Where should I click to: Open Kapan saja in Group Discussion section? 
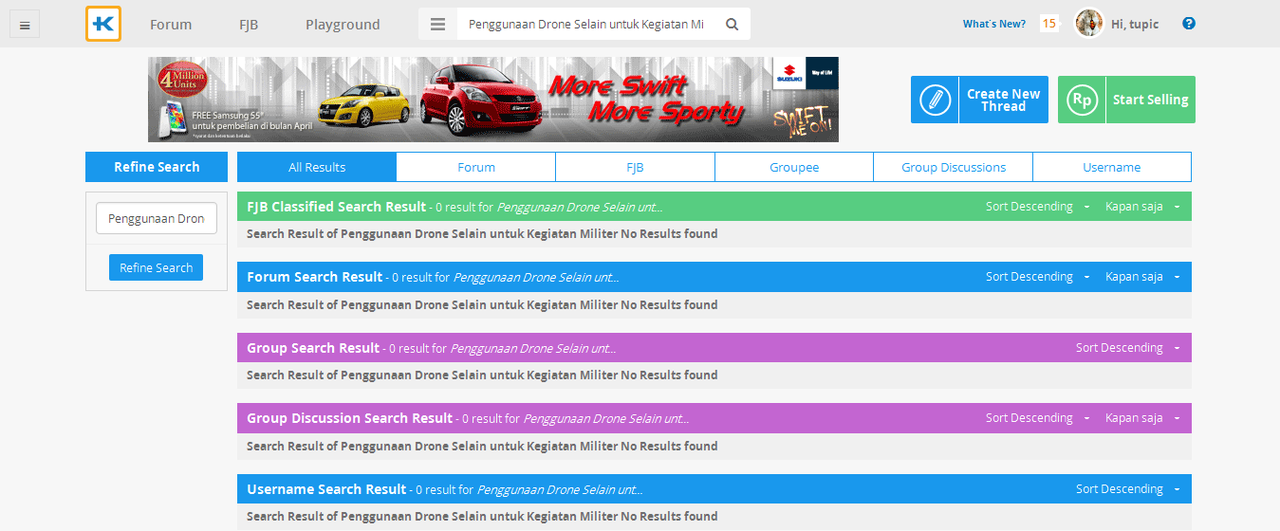coord(1142,418)
